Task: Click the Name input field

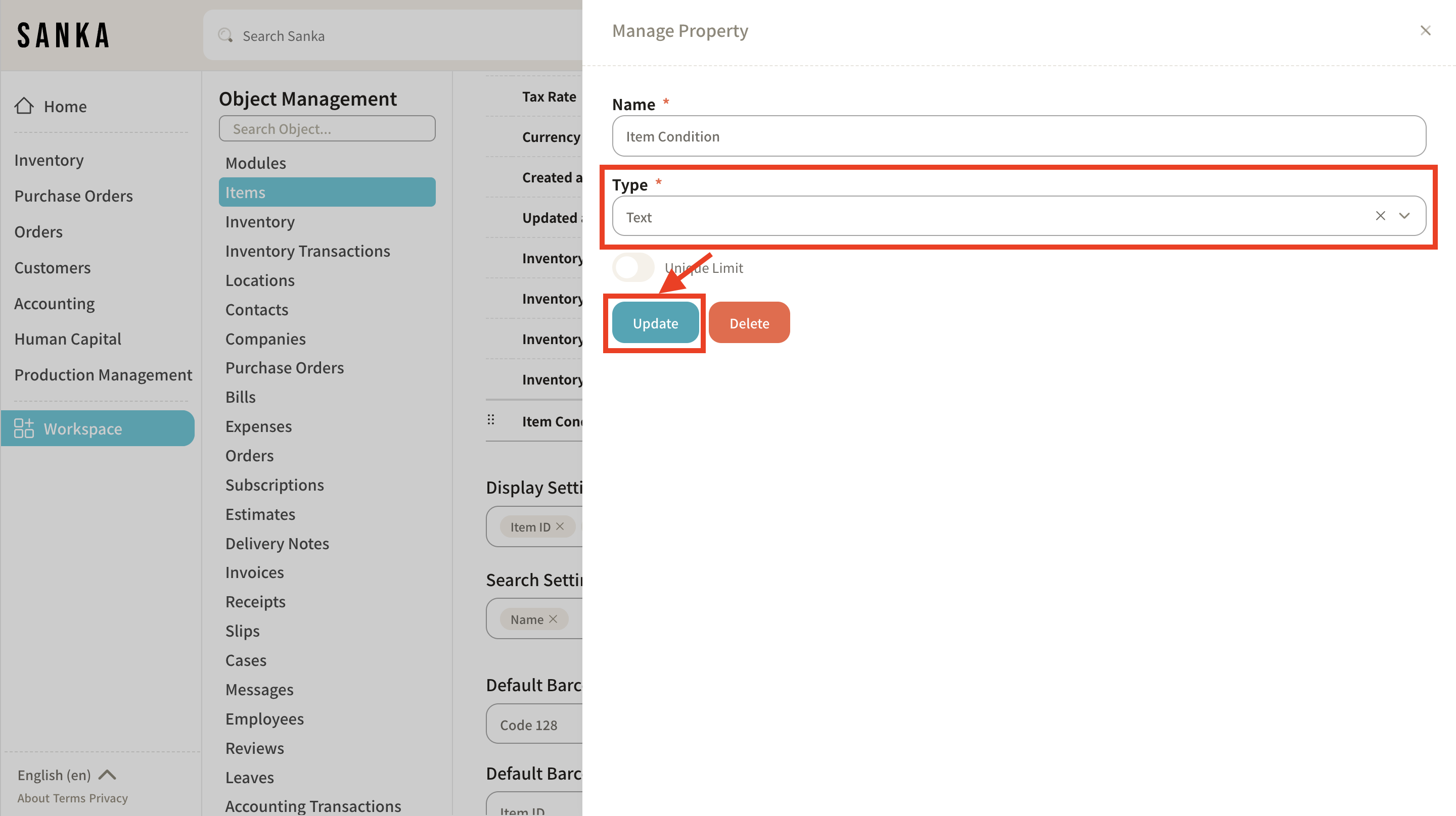Action: point(1018,136)
